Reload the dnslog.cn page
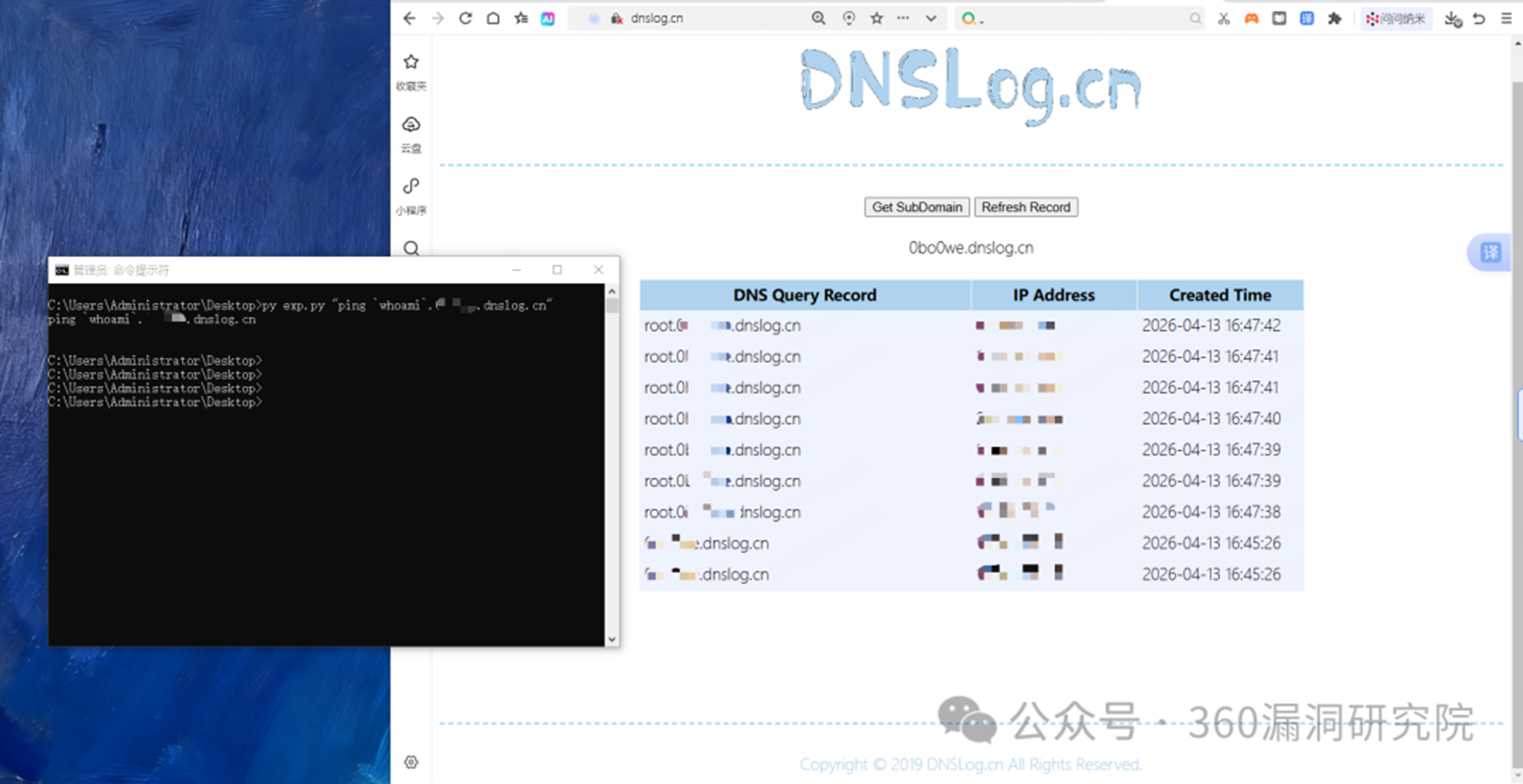This screenshot has width=1523, height=784. (x=466, y=18)
